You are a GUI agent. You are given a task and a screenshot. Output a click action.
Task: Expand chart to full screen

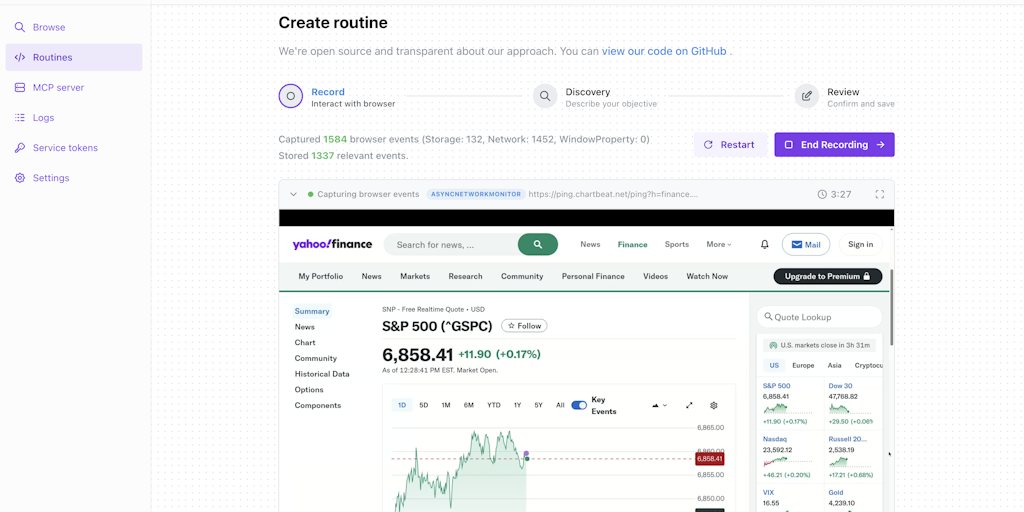(x=689, y=405)
